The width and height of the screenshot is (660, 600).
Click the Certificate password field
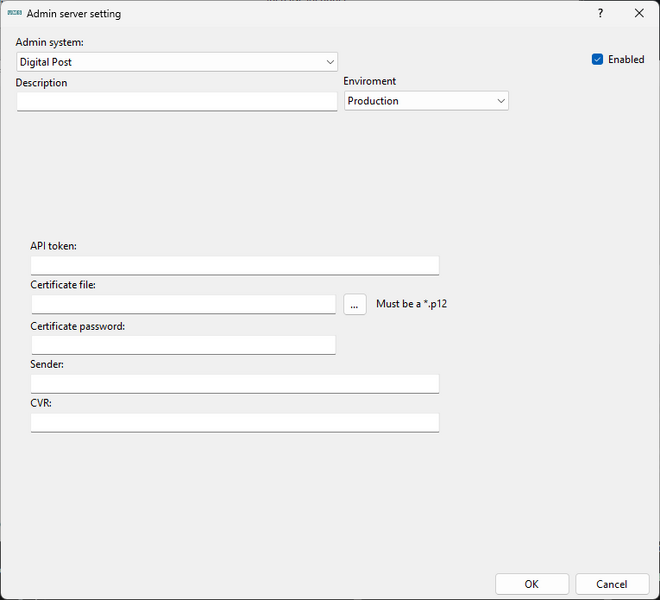point(184,345)
